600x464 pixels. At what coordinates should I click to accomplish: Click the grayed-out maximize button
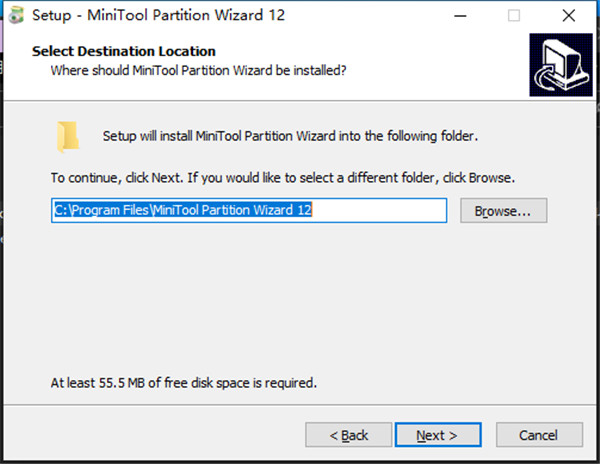click(514, 16)
